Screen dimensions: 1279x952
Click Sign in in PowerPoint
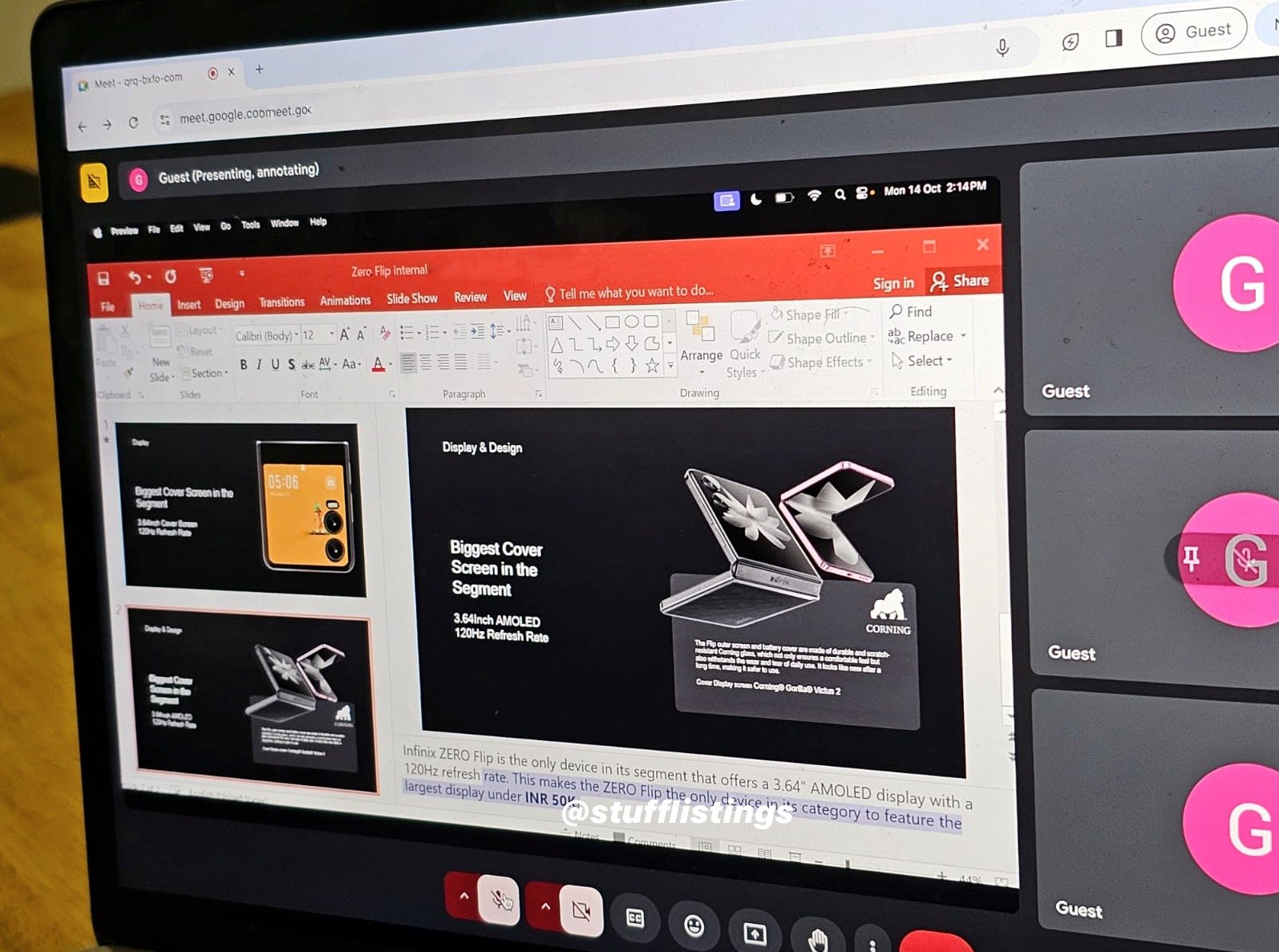pyautogui.click(x=893, y=283)
